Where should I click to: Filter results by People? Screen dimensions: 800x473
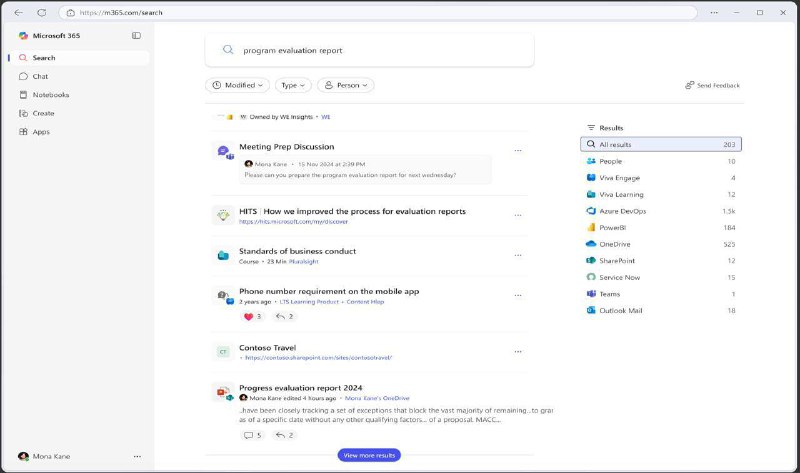click(x=661, y=161)
